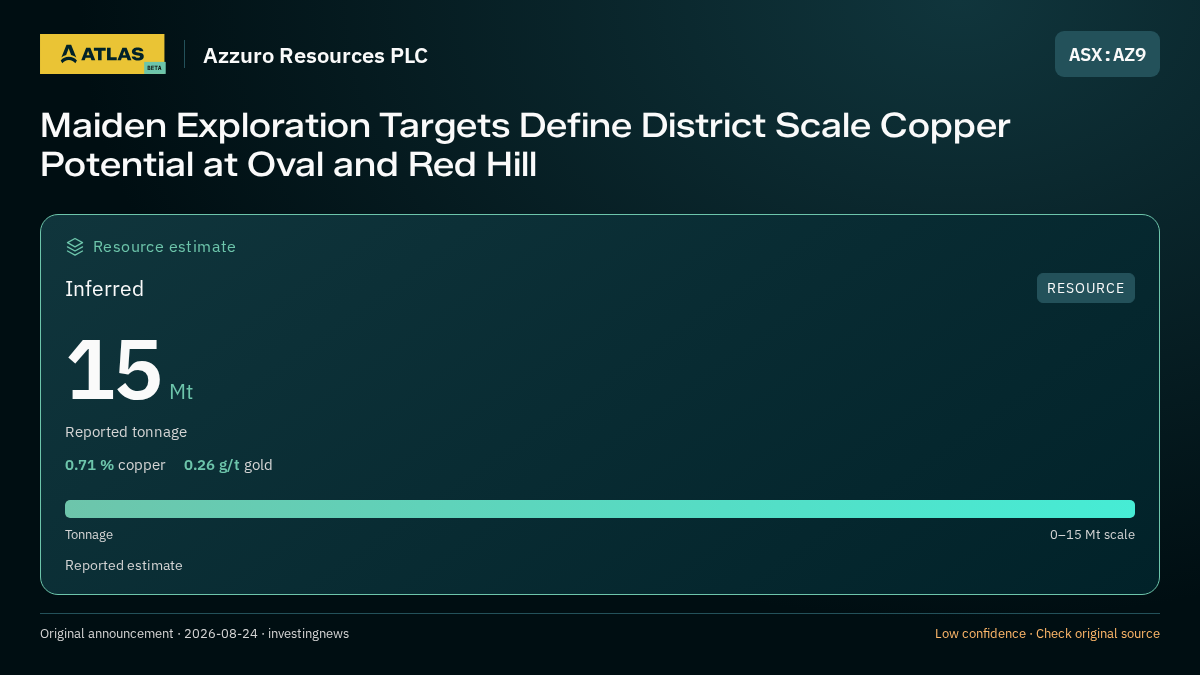Click the Atlas beta logo
This screenshot has height=675, width=1200.
pos(102,54)
